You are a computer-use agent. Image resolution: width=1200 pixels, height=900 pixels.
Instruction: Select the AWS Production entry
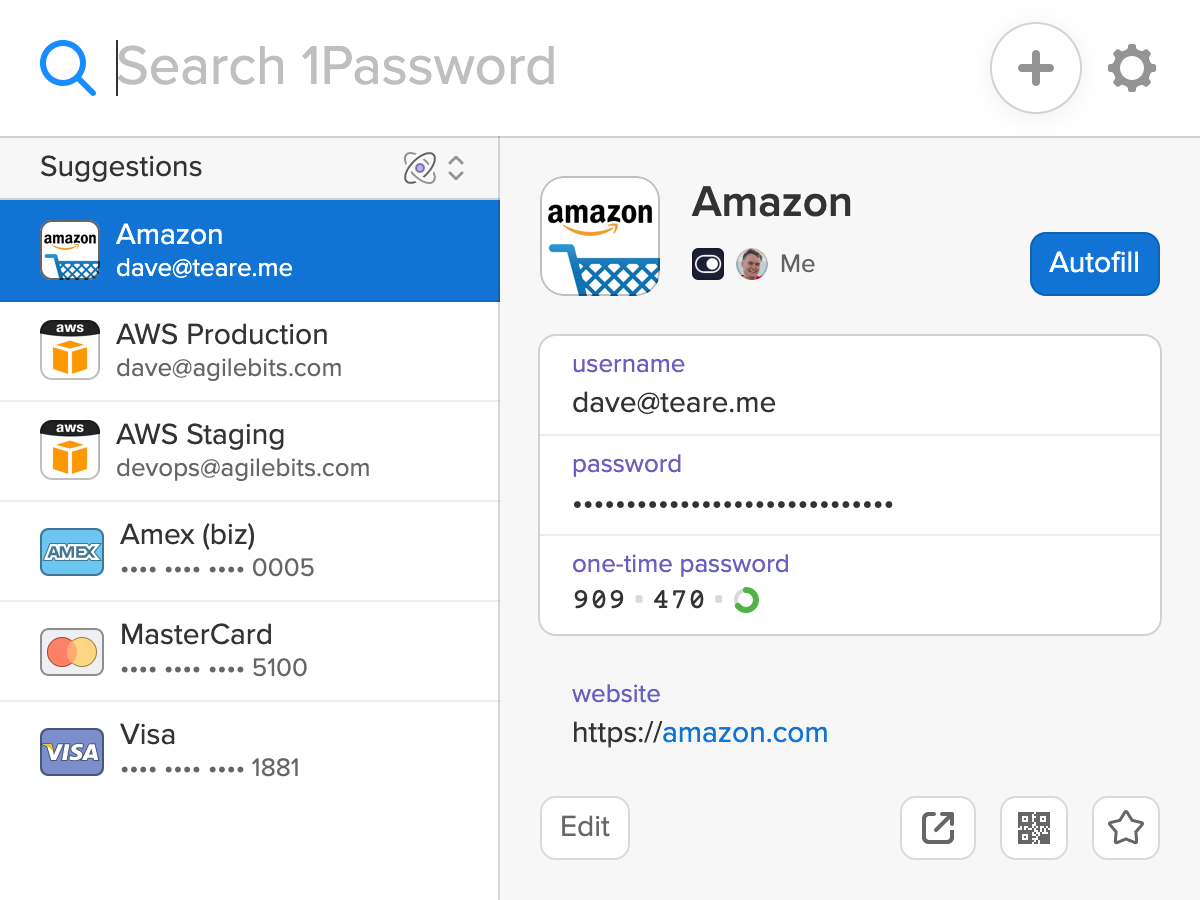[x=250, y=350]
